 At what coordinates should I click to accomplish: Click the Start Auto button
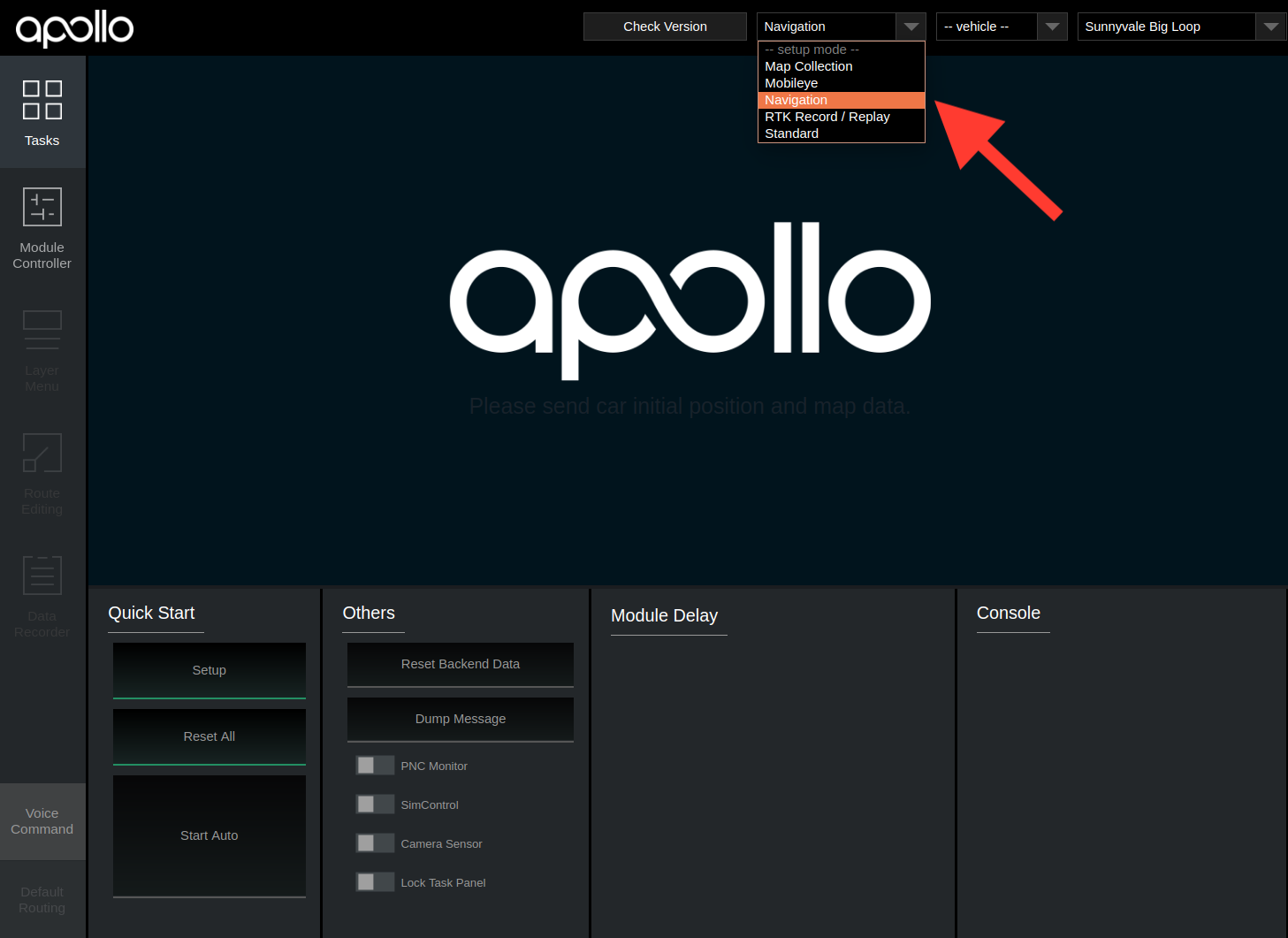[210, 835]
